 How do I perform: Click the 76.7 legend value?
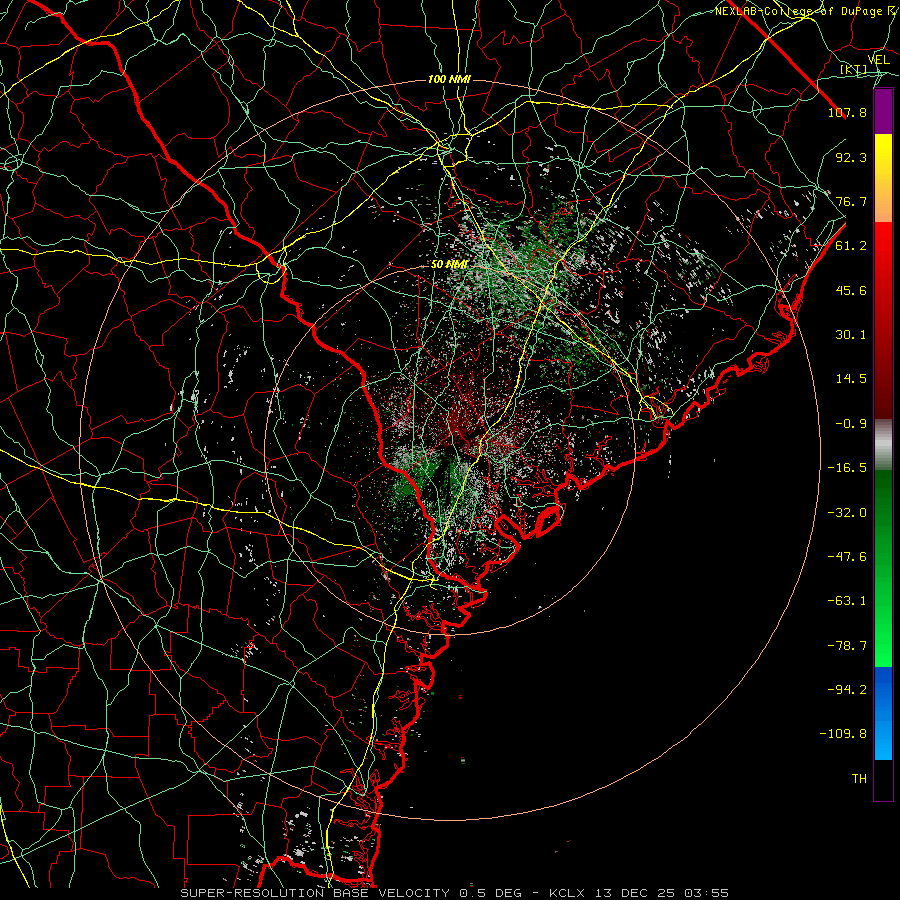pyautogui.click(x=851, y=201)
